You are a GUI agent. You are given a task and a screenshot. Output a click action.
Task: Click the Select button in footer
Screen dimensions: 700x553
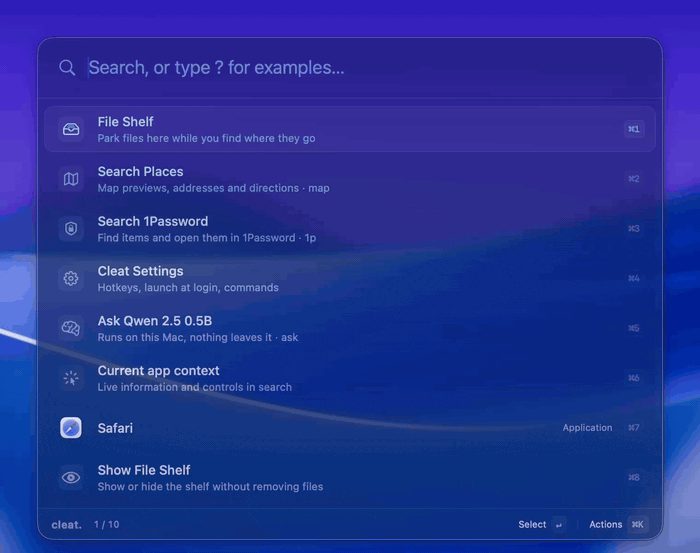coord(532,524)
